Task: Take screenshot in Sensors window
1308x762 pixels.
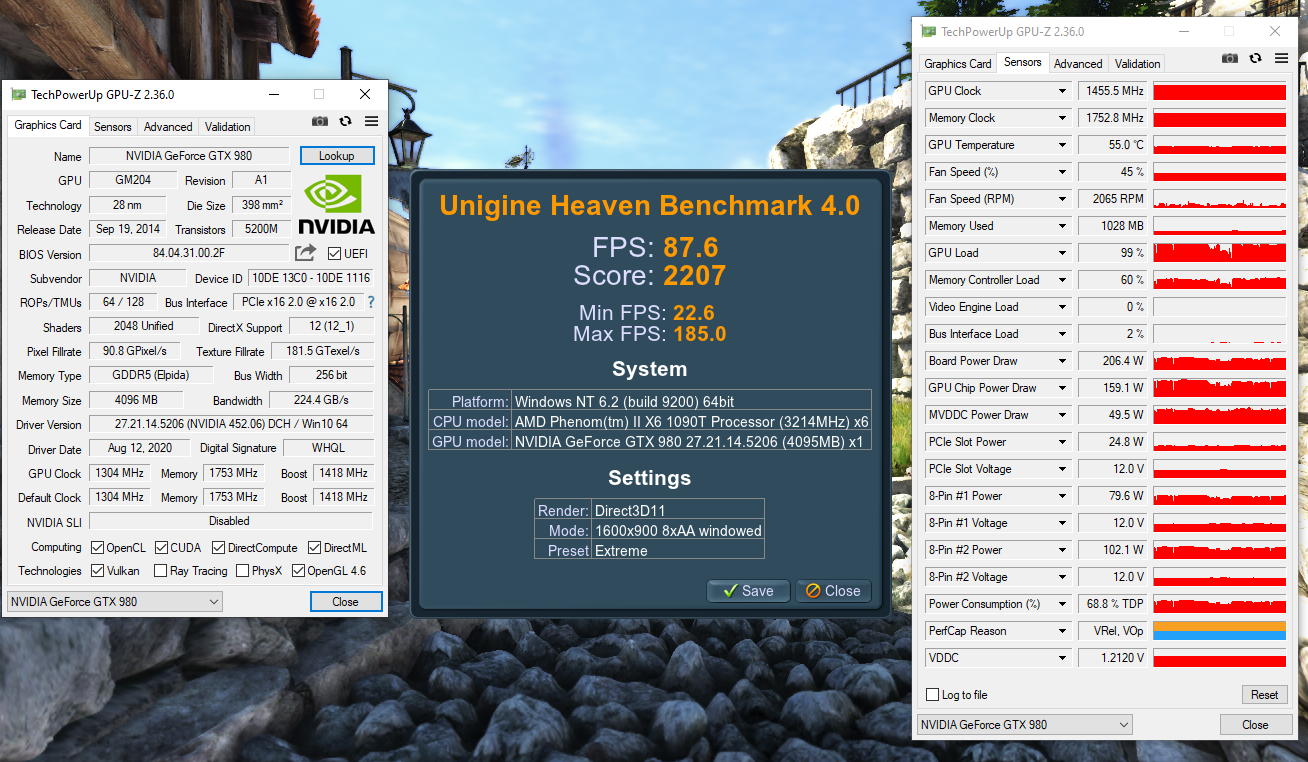Action: 1230,58
